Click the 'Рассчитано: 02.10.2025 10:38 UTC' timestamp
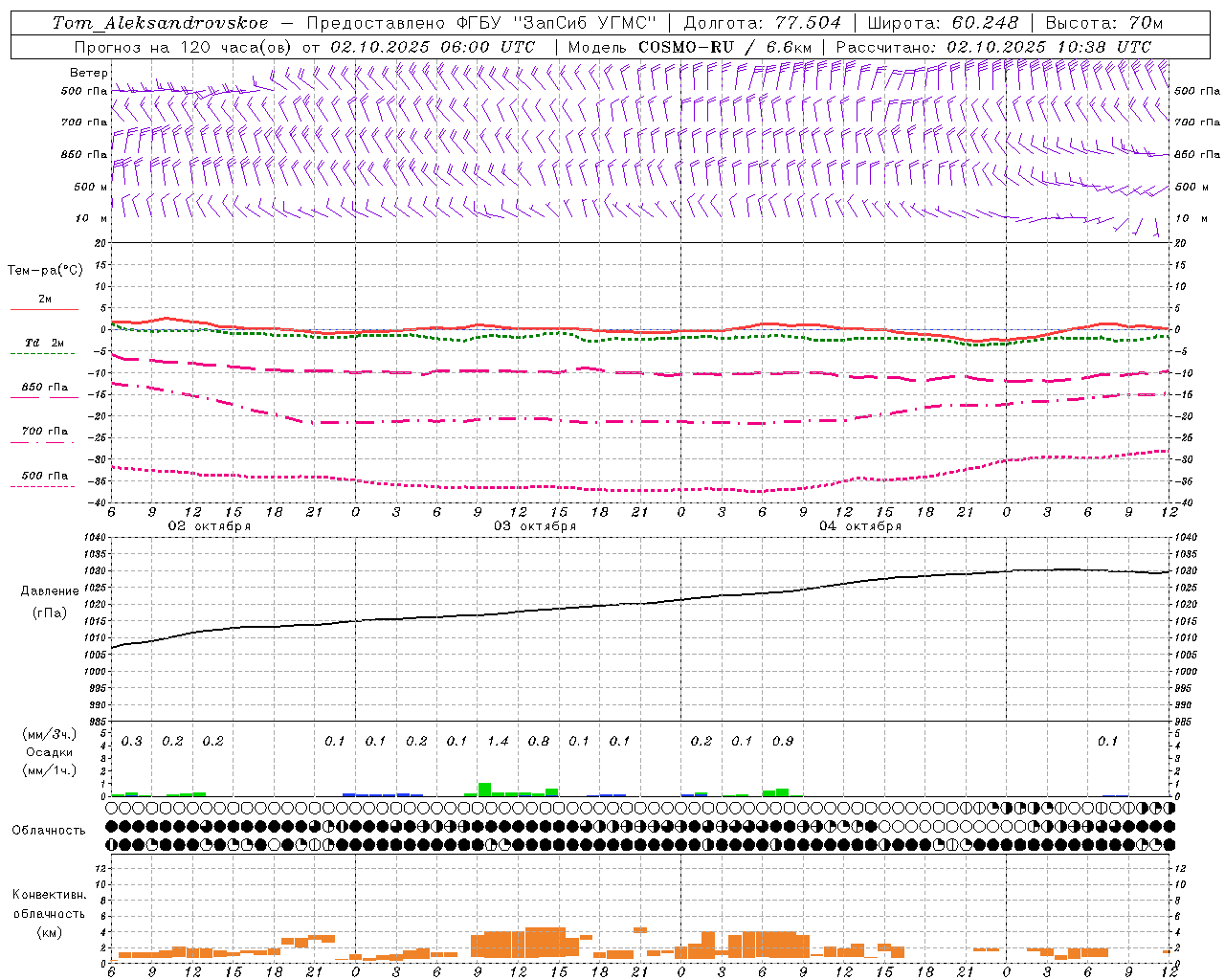The image size is (1225, 980). coord(993,47)
